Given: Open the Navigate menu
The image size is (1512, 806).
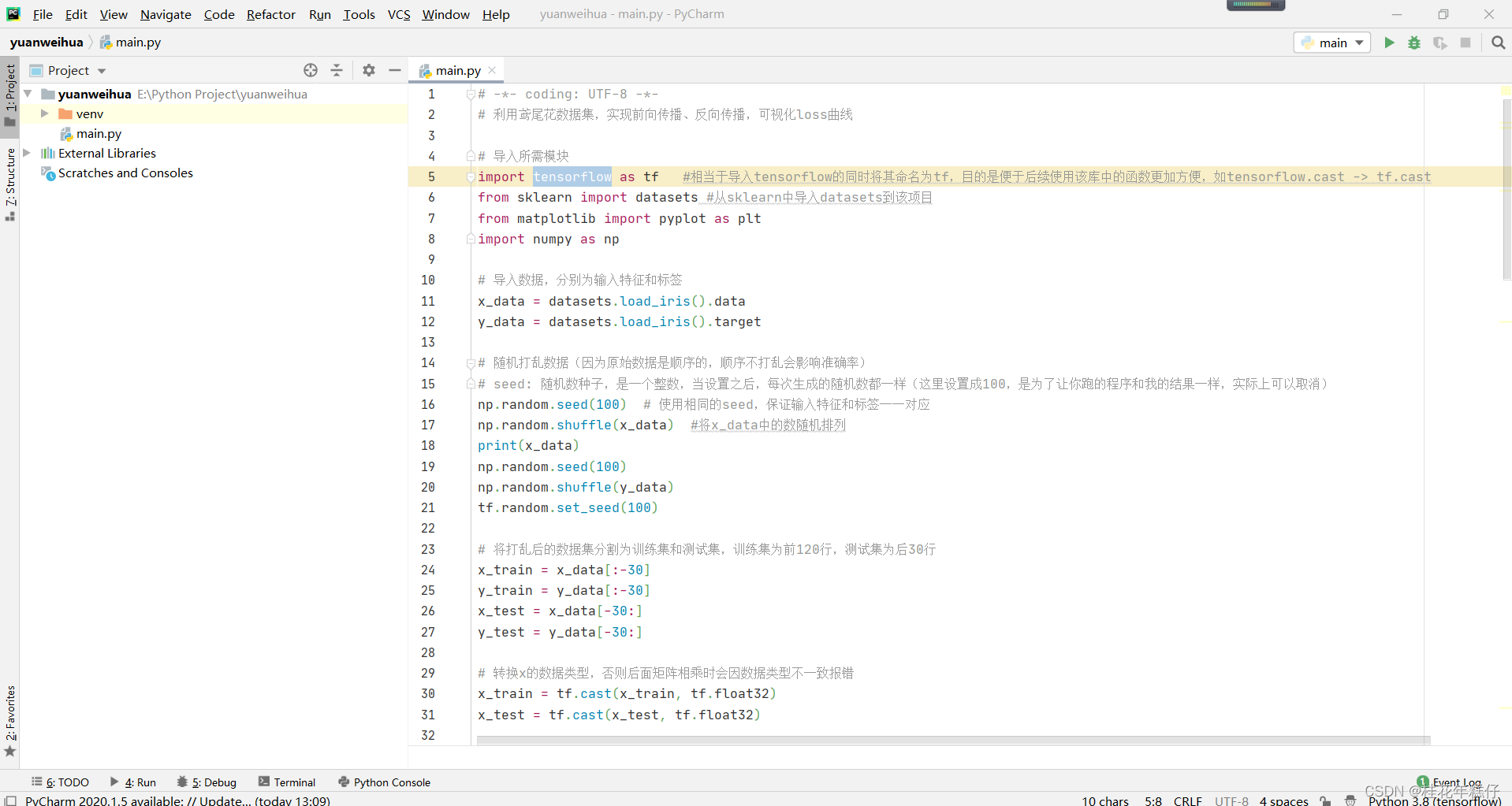Looking at the screenshot, I should pos(166,14).
